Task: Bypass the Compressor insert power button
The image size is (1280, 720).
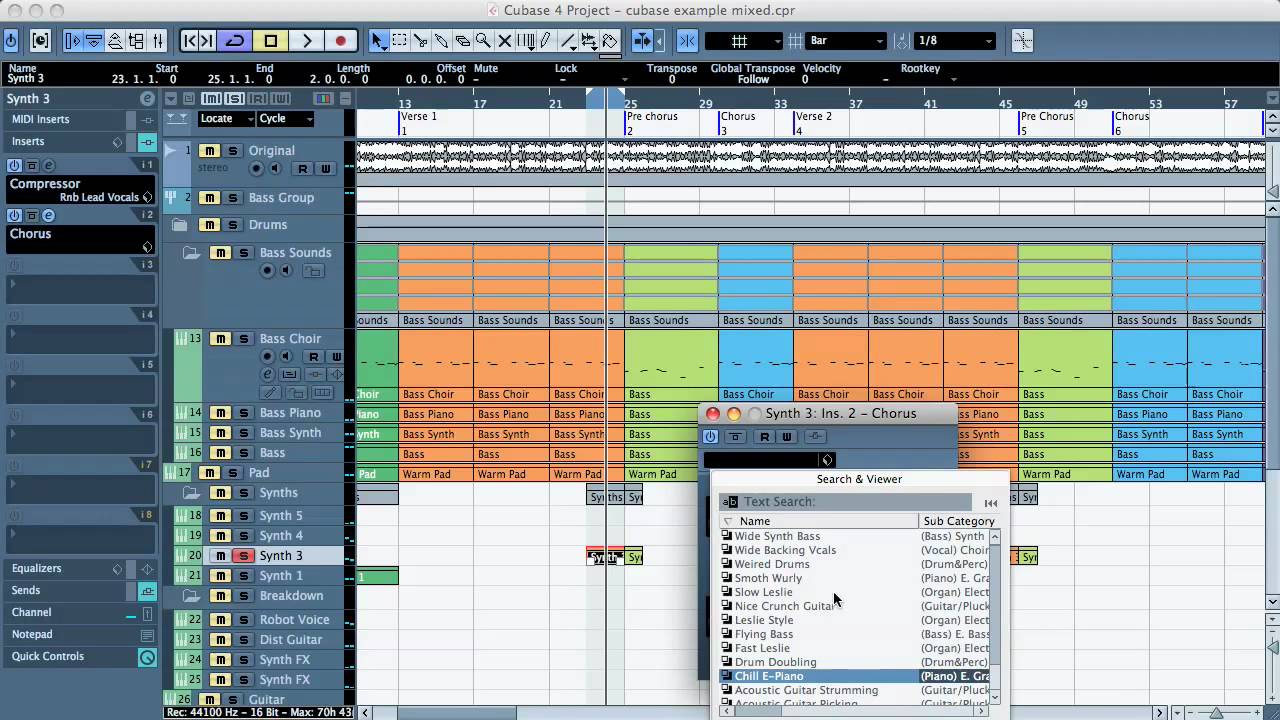Action: [x=14, y=165]
